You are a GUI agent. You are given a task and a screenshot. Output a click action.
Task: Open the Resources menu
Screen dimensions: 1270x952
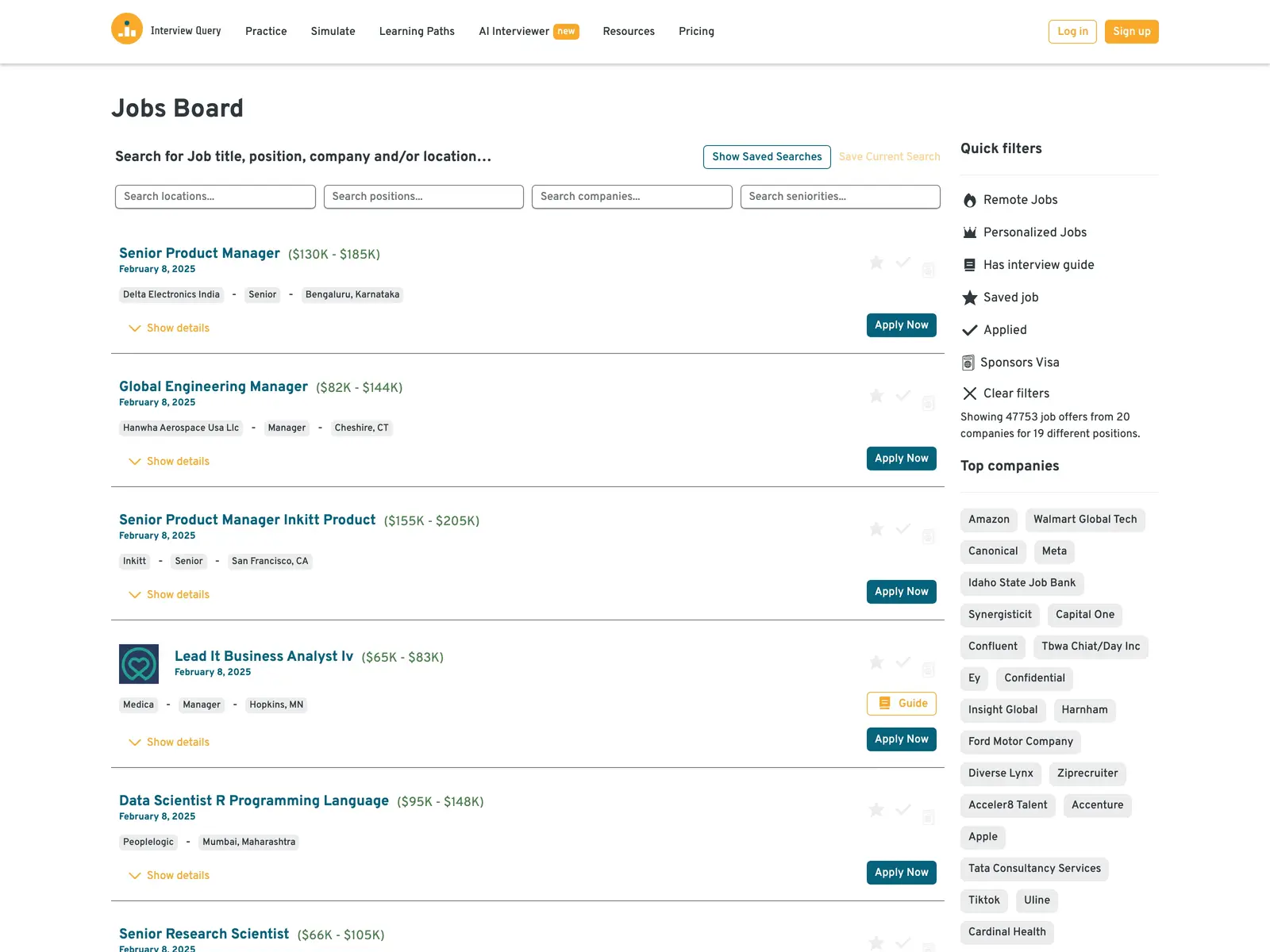point(629,32)
